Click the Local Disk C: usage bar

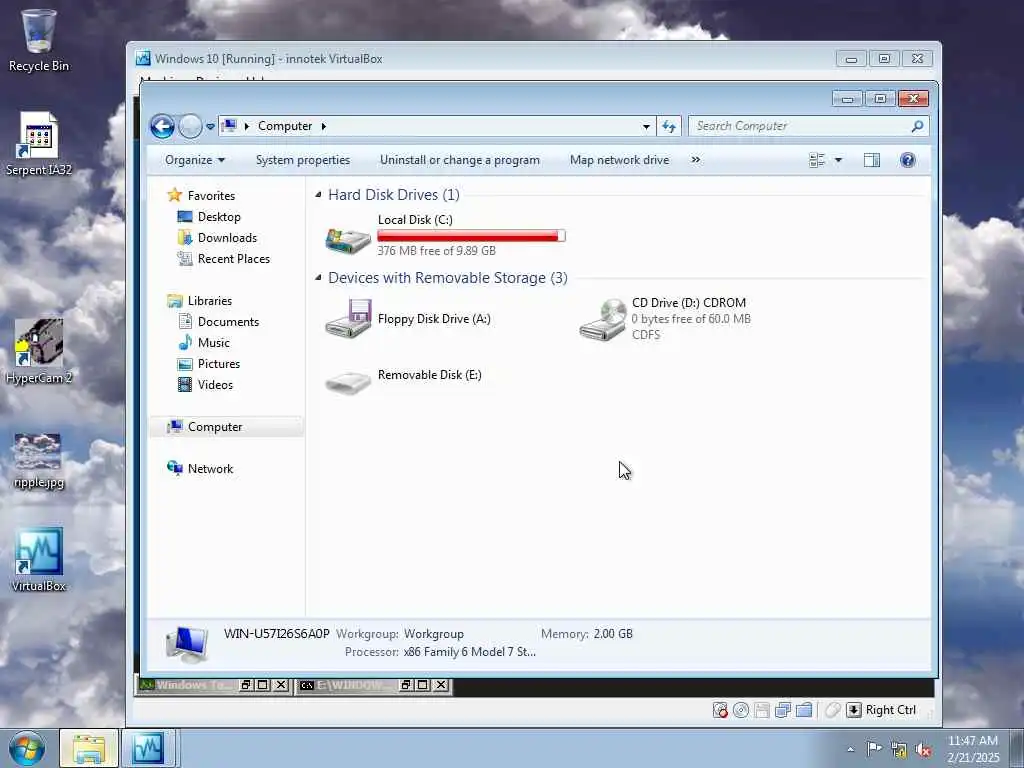tap(471, 236)
